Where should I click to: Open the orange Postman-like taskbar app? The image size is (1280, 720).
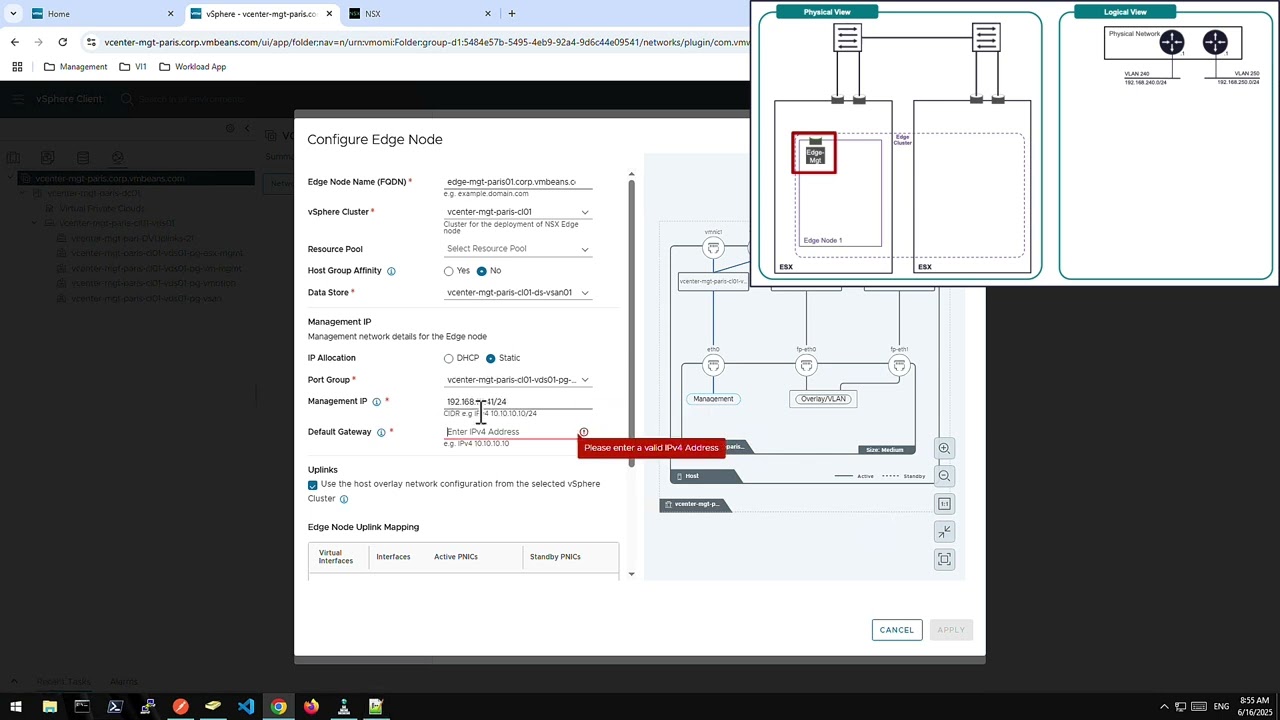pyautogui.click(x=180, y=707)
